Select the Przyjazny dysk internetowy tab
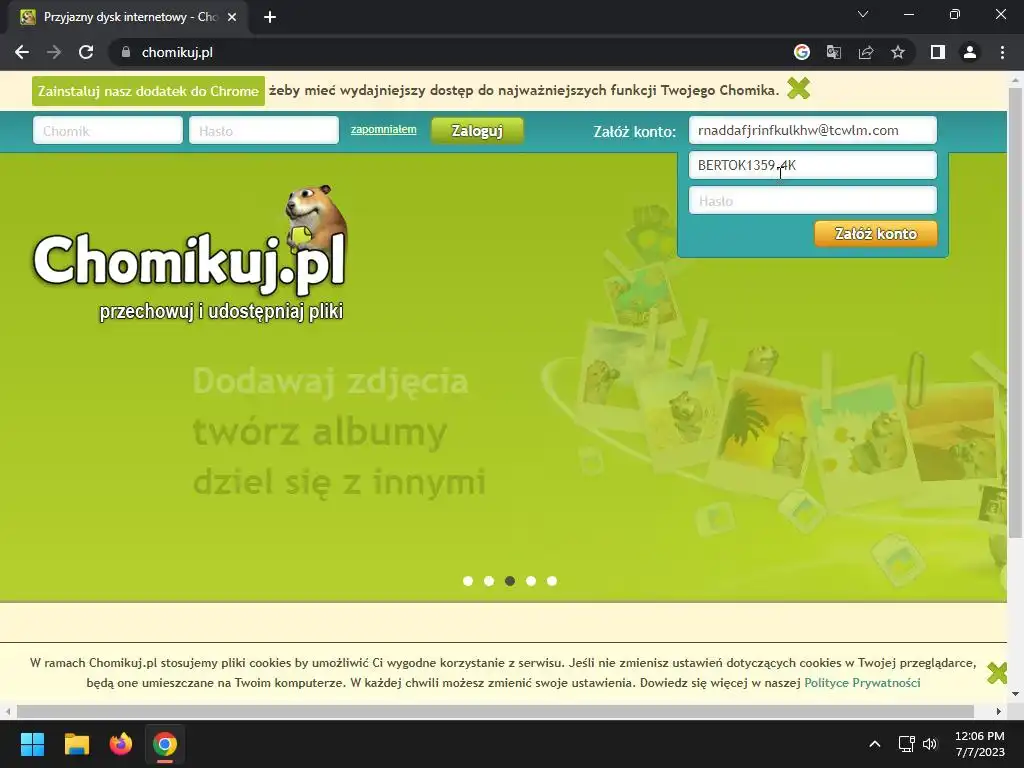The width and height of the screenshot is (1024, 768). tap(129, 17)
